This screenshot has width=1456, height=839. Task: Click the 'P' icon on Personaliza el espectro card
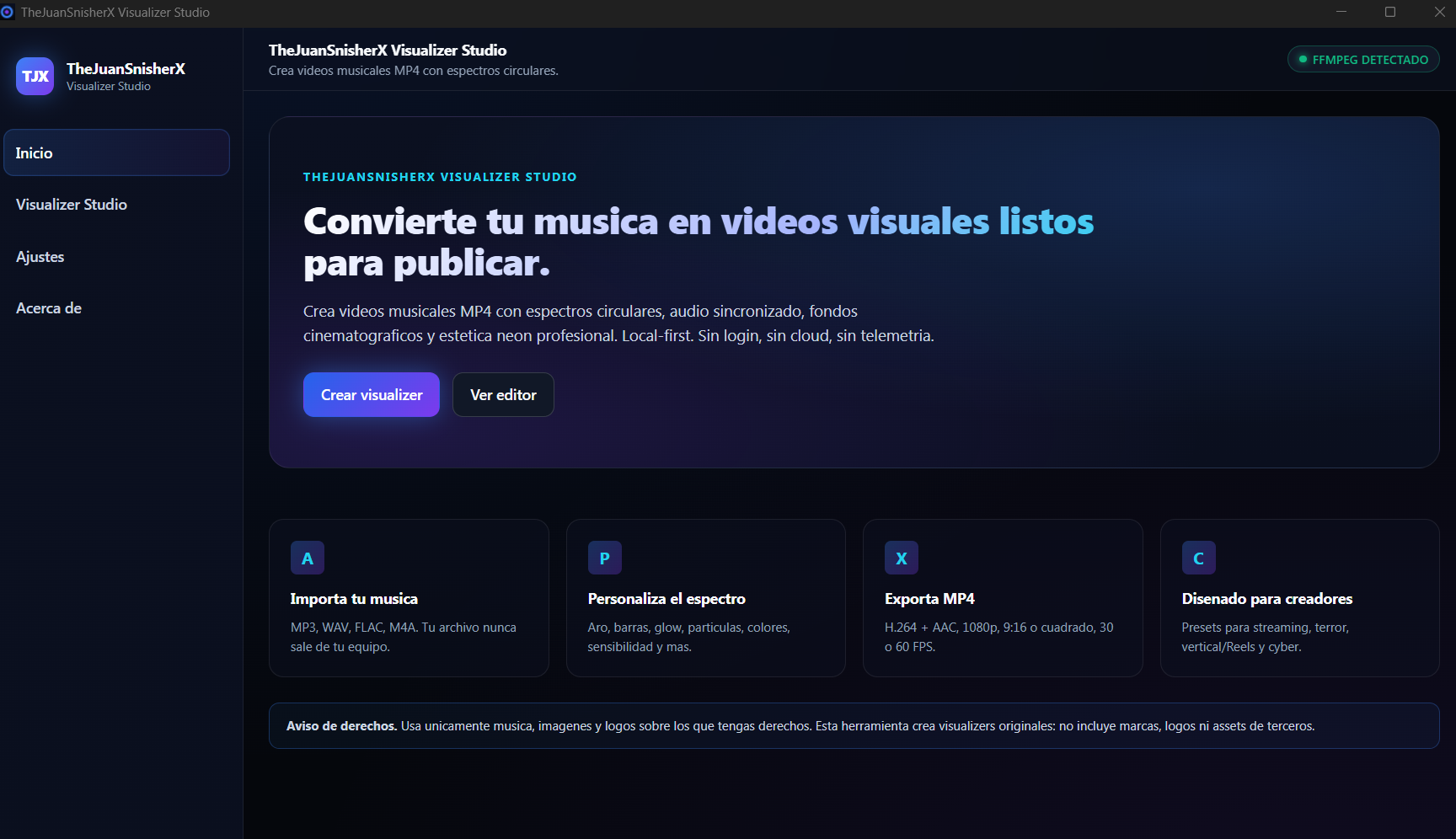[604, 558]
